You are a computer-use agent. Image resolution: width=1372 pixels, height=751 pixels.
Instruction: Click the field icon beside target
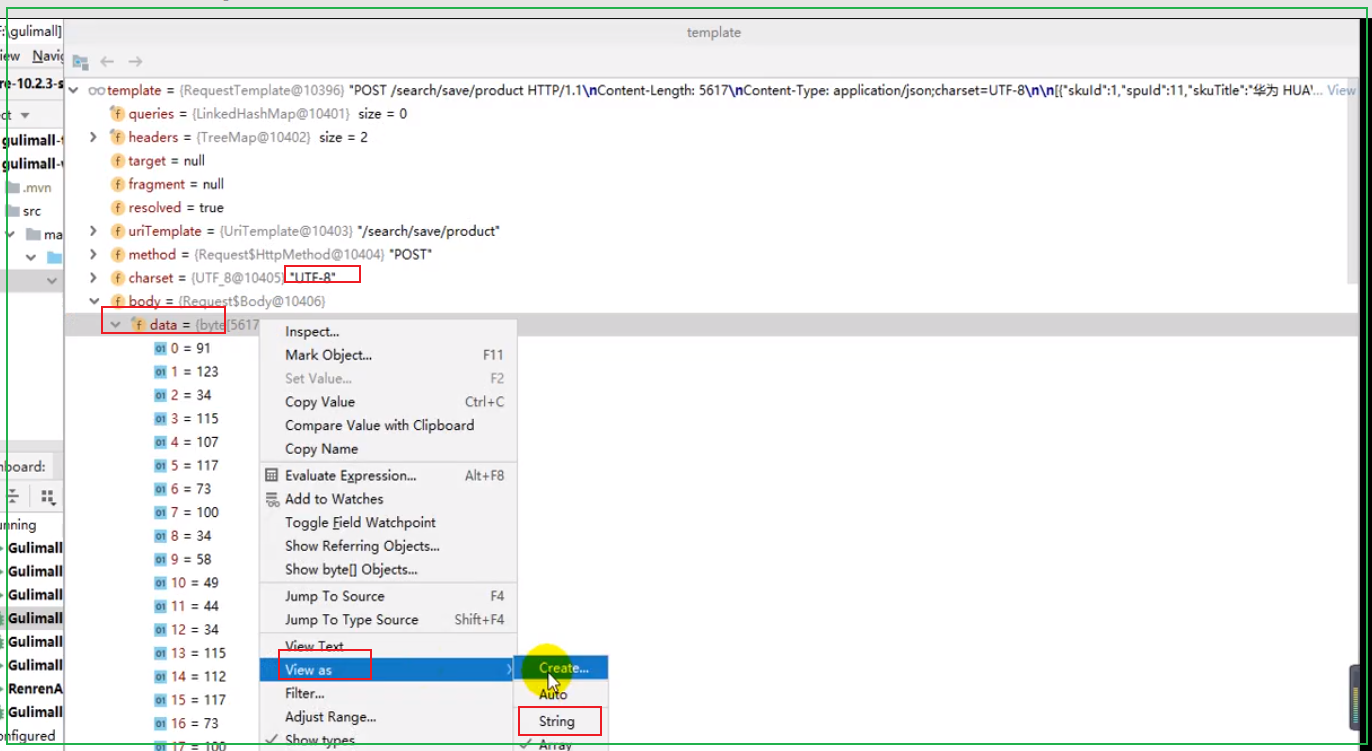[x=117, y=161]
